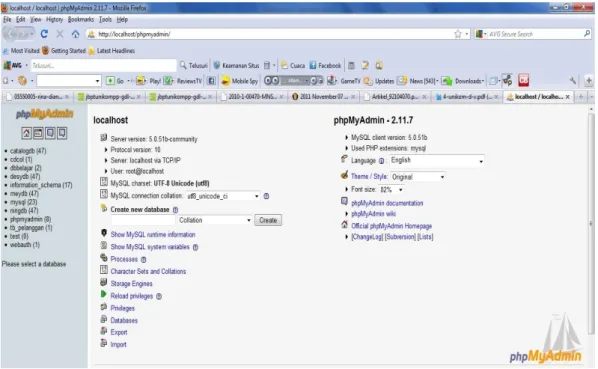Open the Export link
The image size is (598, 369).
pos(119,332)
